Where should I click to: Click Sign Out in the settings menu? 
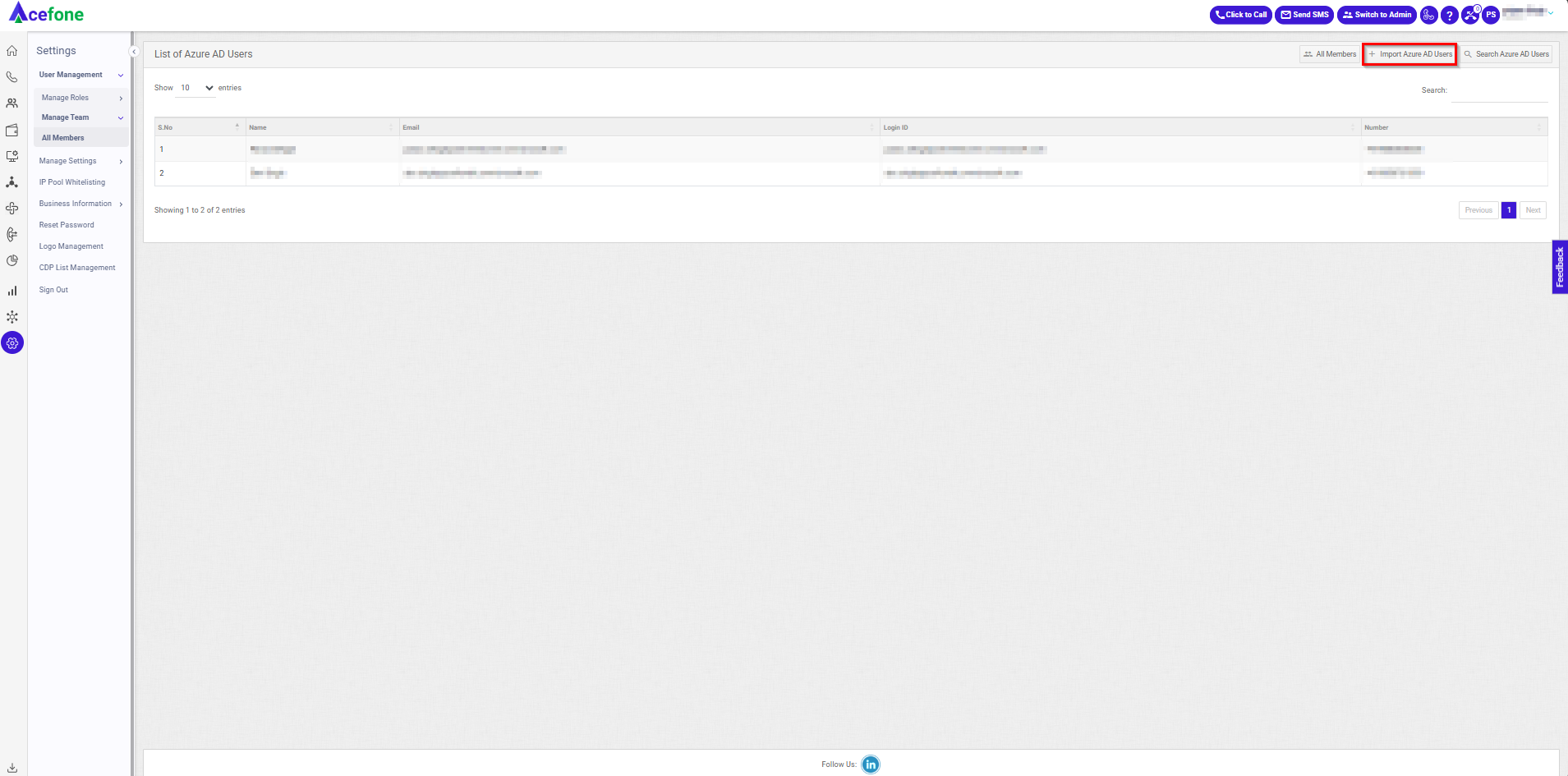53,290
